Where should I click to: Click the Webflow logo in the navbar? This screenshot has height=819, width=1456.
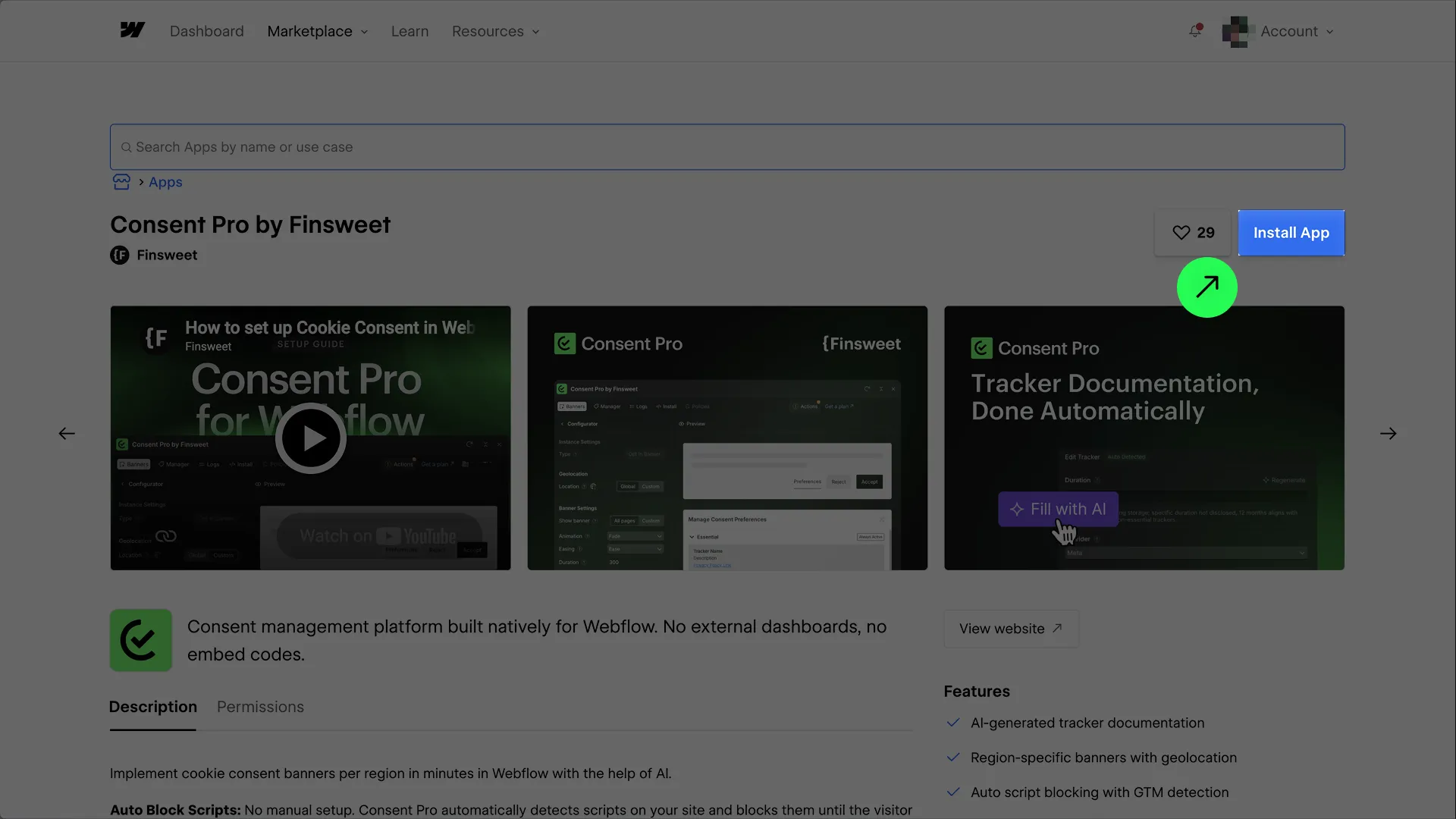[132, 30]
